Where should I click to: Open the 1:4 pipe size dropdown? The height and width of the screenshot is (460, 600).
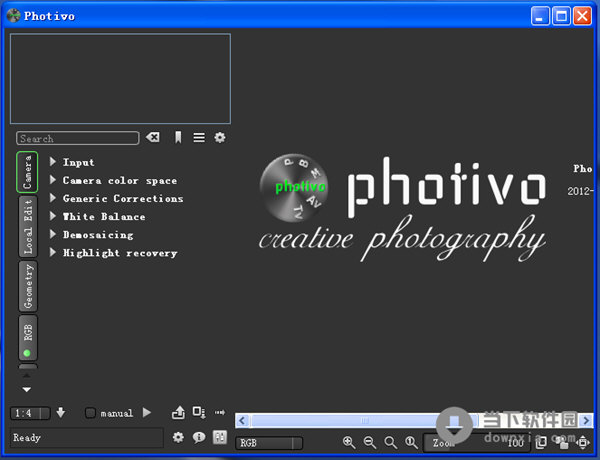coord(30,413)
